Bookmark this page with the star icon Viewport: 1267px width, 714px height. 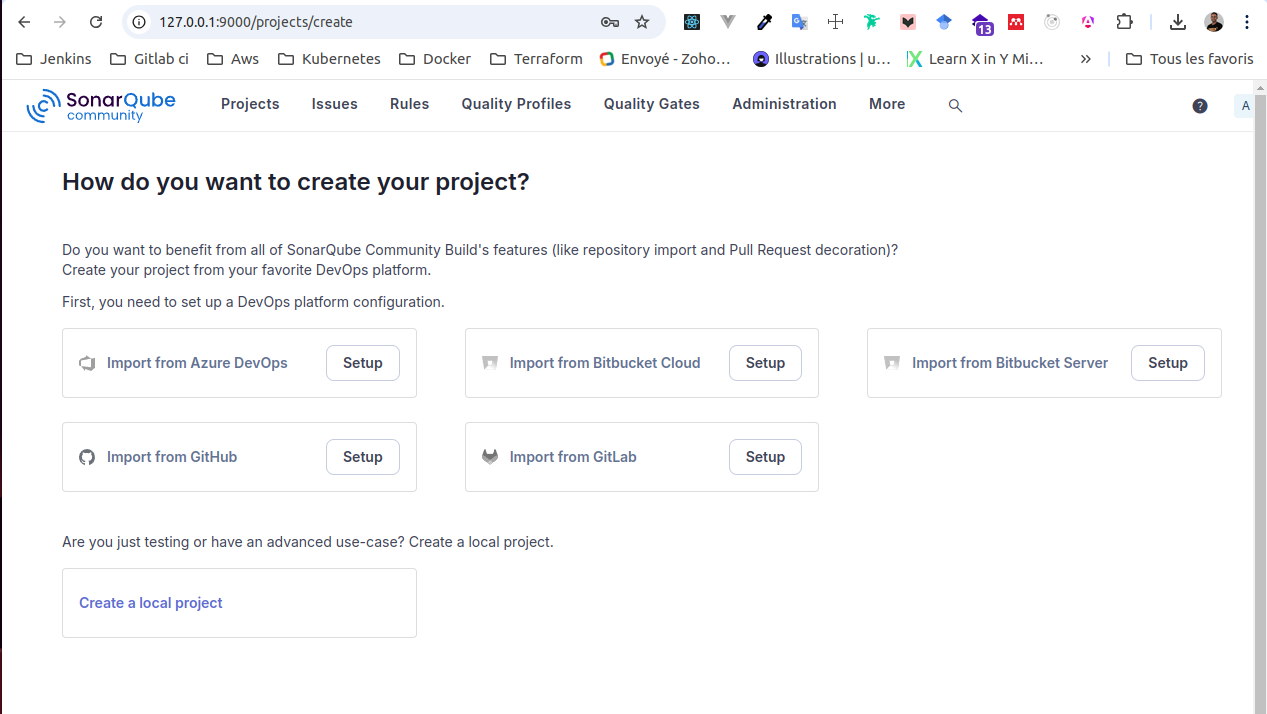[642, 22]
